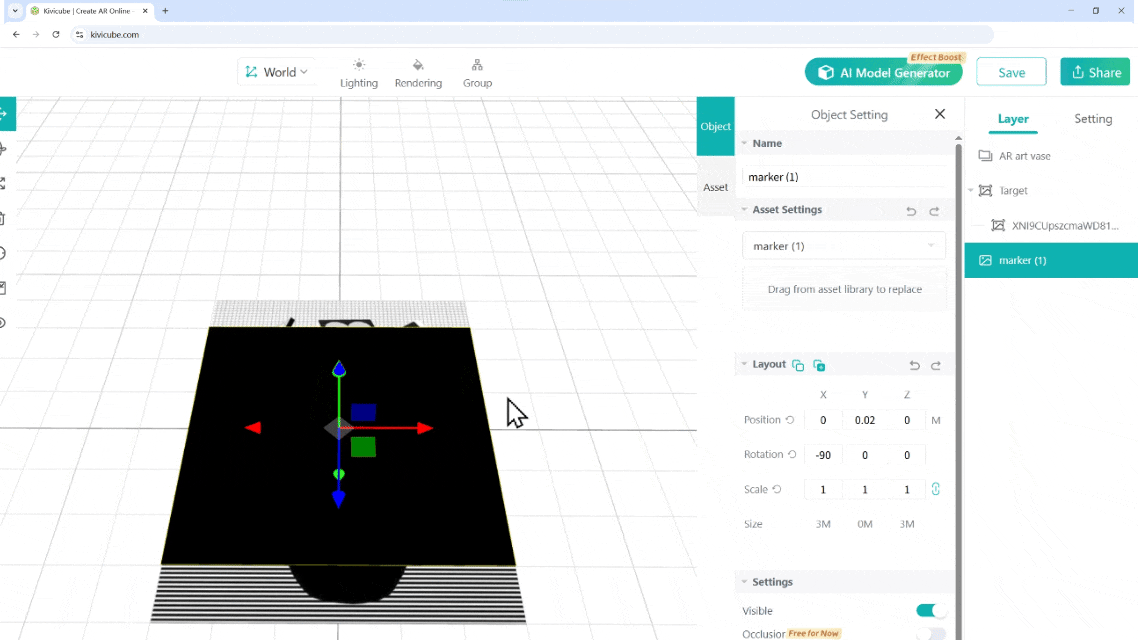Toggle the scale proportion lock icon

936,489
